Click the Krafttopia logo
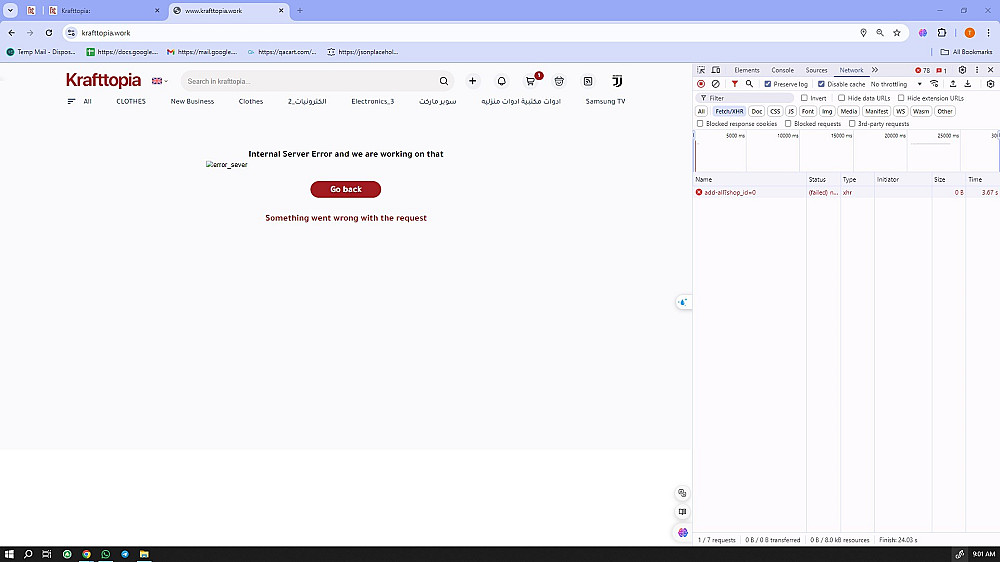The image size is (1000, 562). pyautogui.click(x=103, y=80)
